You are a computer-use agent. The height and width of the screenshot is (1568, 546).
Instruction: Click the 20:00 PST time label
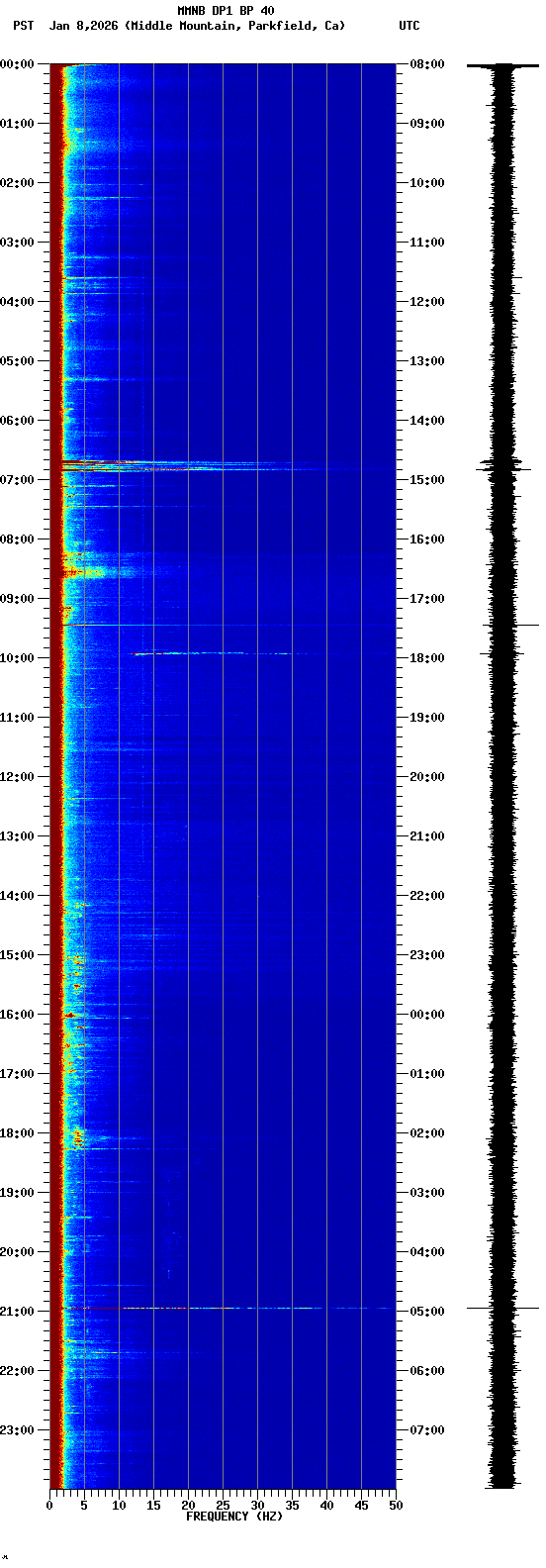[x=17, y=1252]
